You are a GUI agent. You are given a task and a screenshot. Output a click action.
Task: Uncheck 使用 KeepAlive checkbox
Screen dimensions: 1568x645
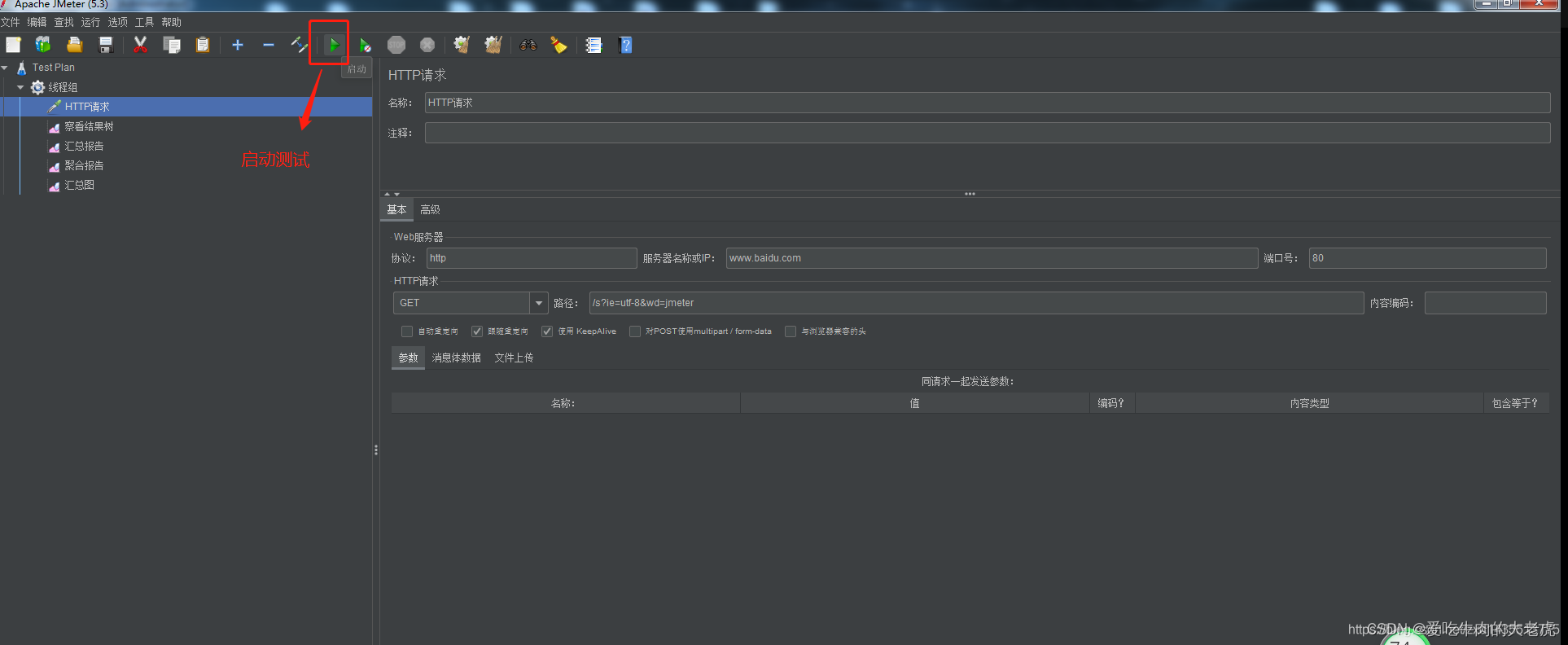547,331
